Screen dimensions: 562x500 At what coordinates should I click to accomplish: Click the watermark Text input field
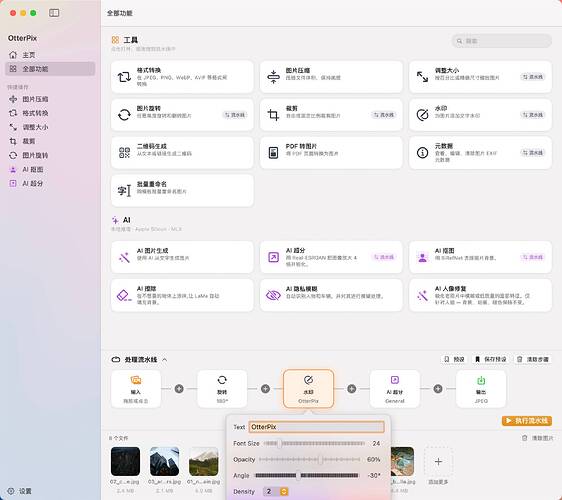coord(316,427)
